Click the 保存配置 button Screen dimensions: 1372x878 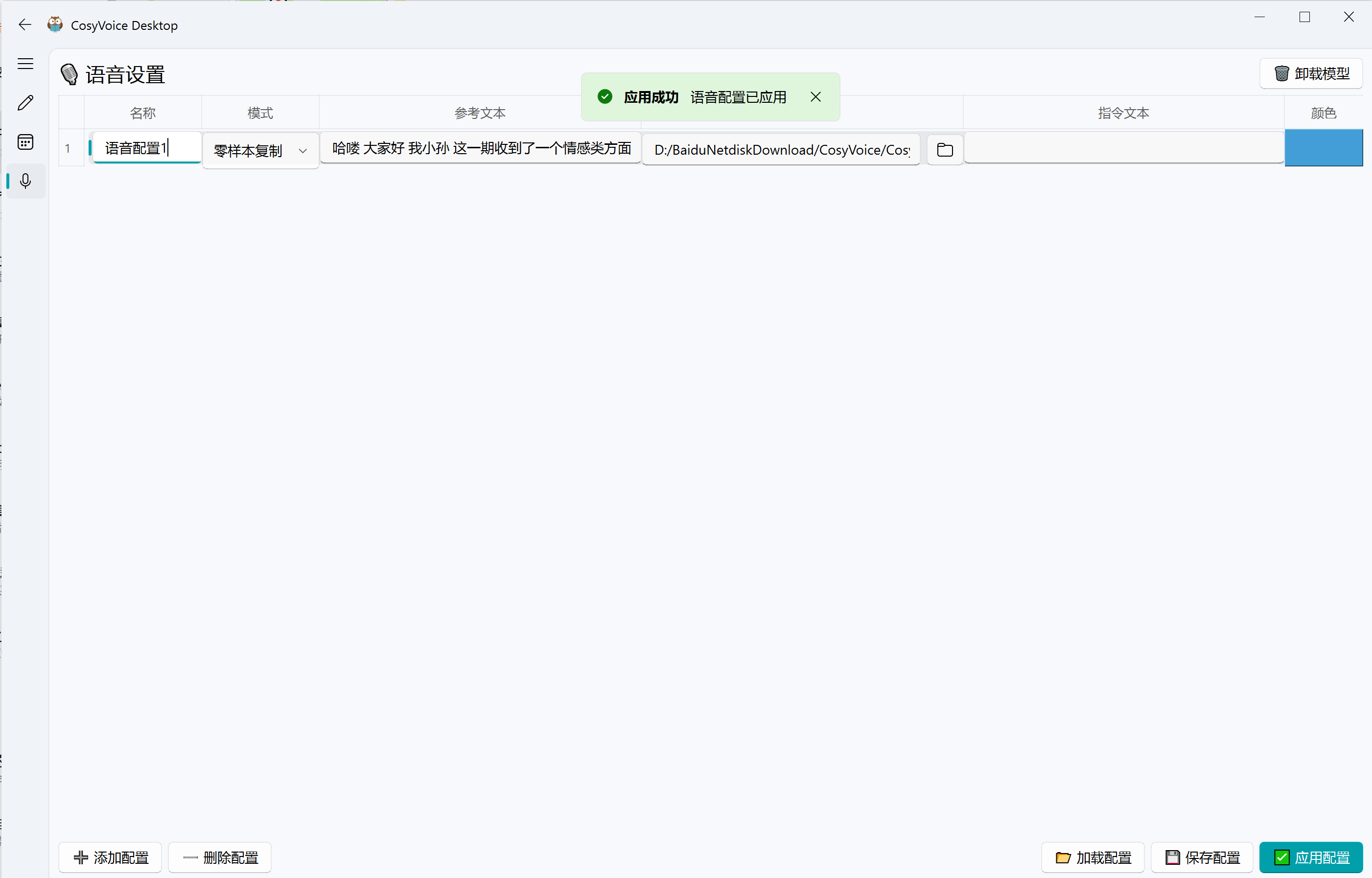(x=1202, y=857)
